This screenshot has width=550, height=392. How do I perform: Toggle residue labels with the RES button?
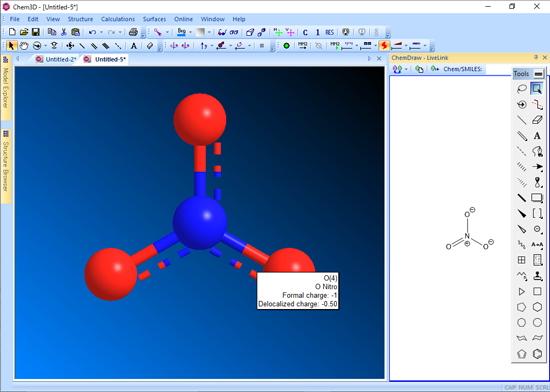pos(329,32)
